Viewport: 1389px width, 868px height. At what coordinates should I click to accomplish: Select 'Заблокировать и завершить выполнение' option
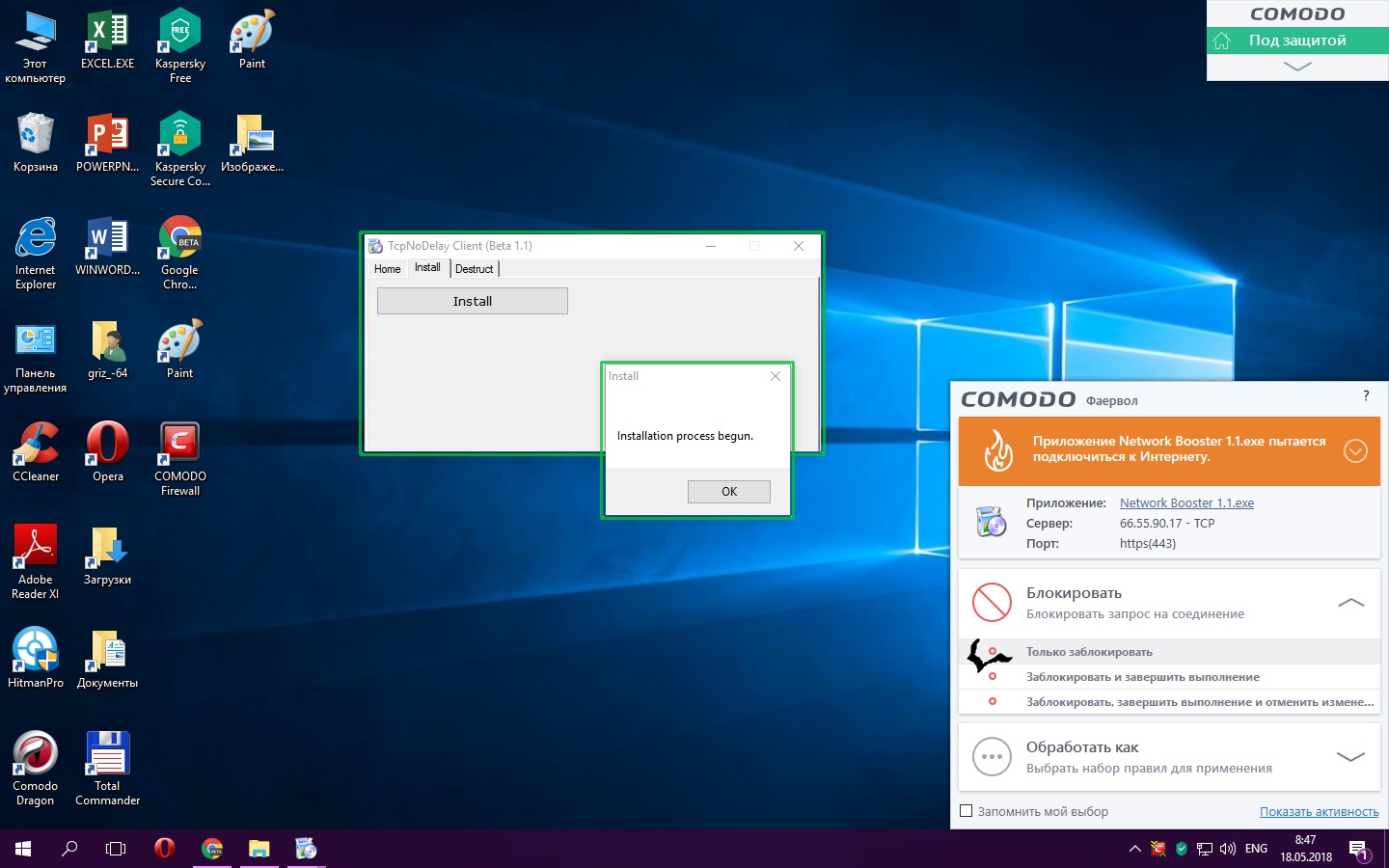[1142, 677]
